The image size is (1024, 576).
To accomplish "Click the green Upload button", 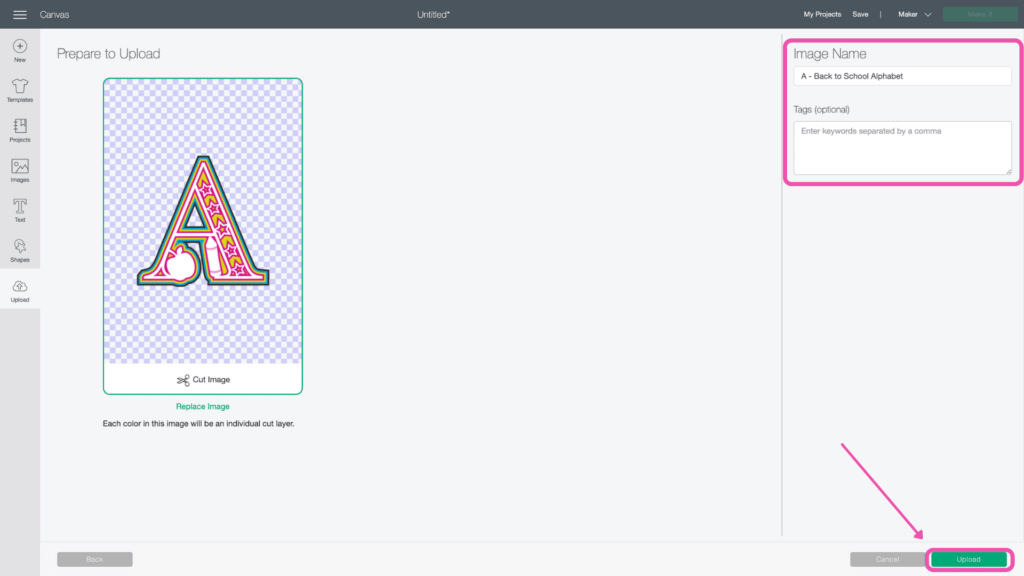I will (968, 559).
